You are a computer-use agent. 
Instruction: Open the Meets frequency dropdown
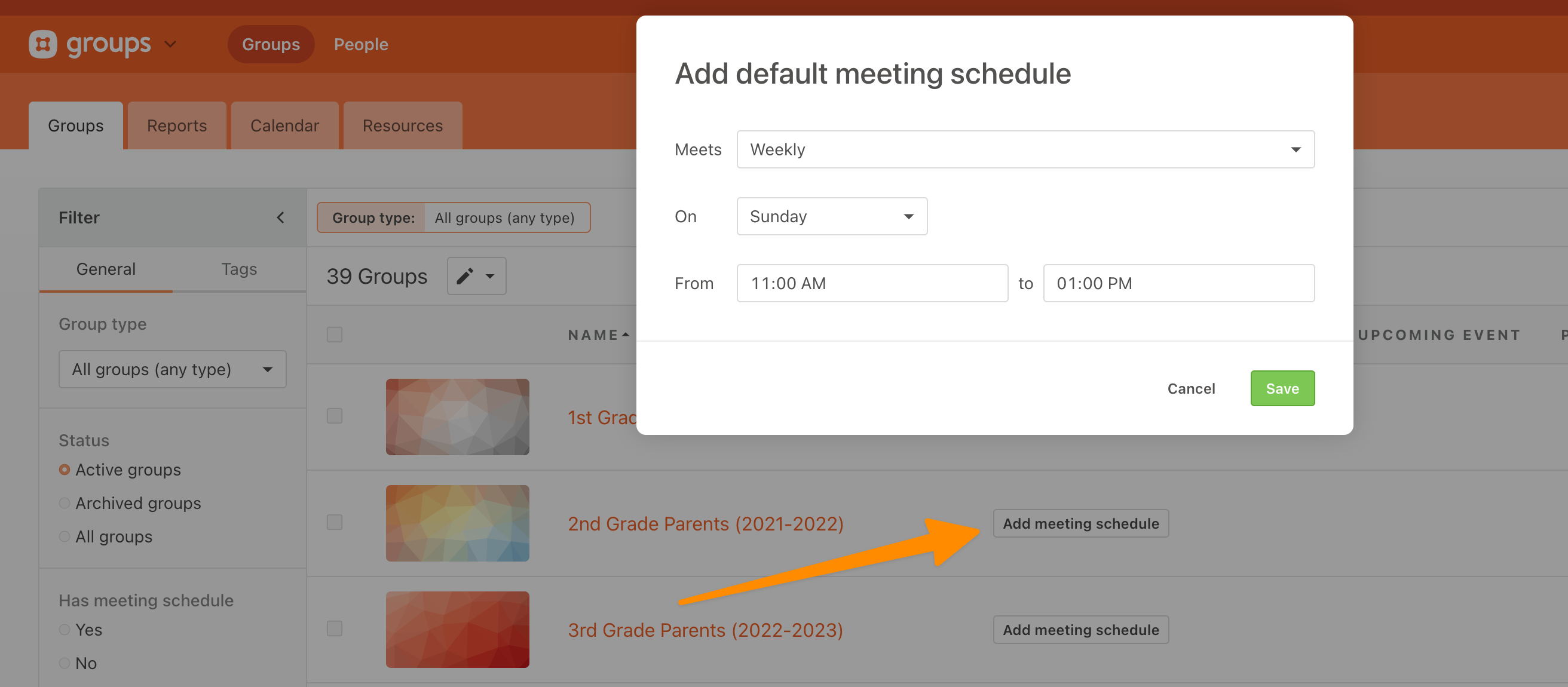(1025, 150)
